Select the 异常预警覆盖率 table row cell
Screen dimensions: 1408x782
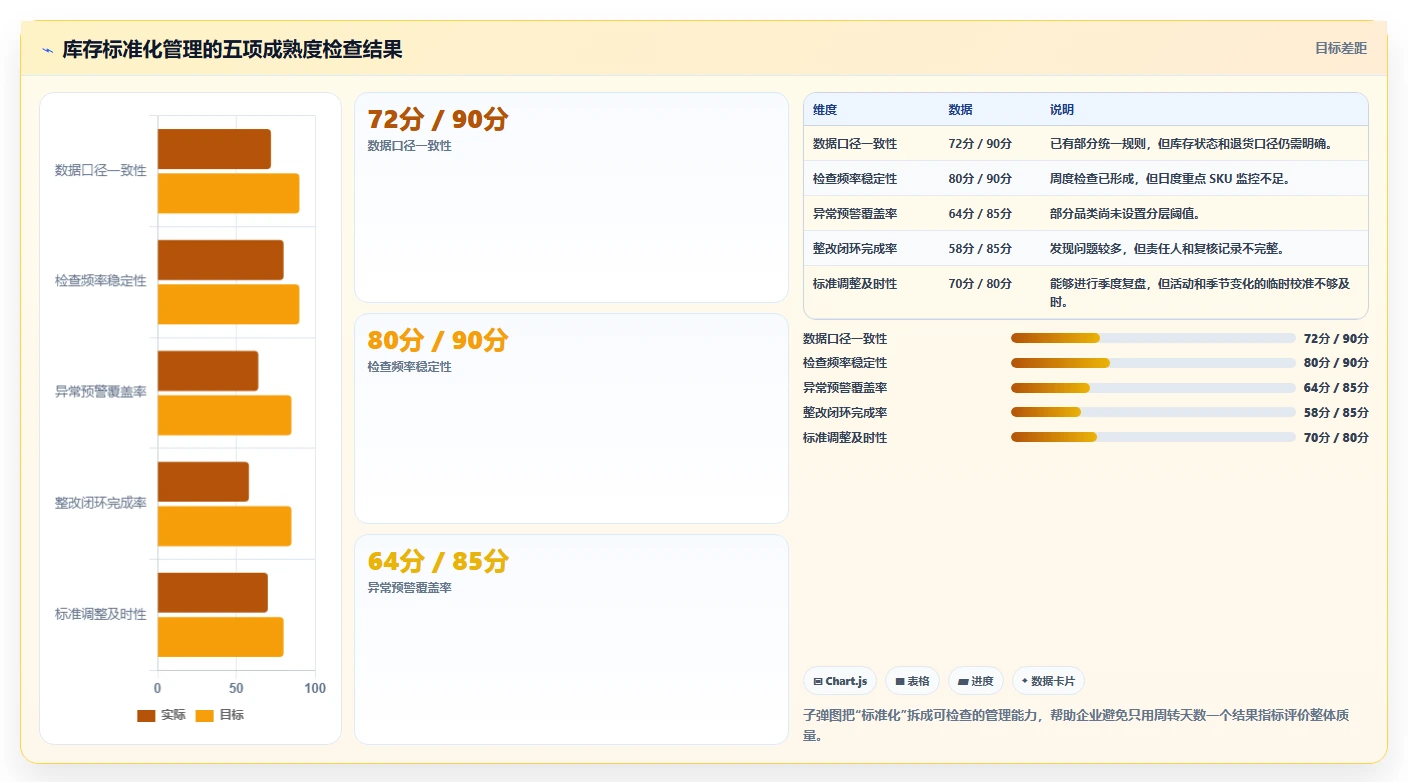click(855, 214)
